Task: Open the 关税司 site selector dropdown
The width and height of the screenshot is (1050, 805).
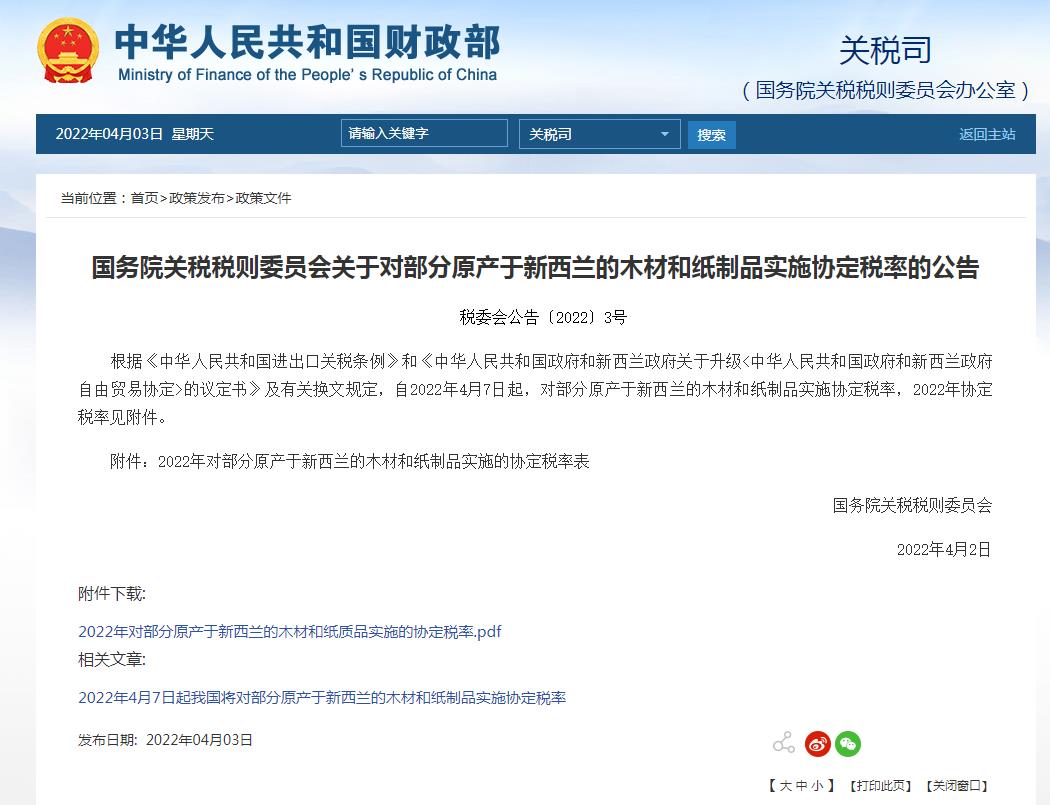Action: (599, 134)
